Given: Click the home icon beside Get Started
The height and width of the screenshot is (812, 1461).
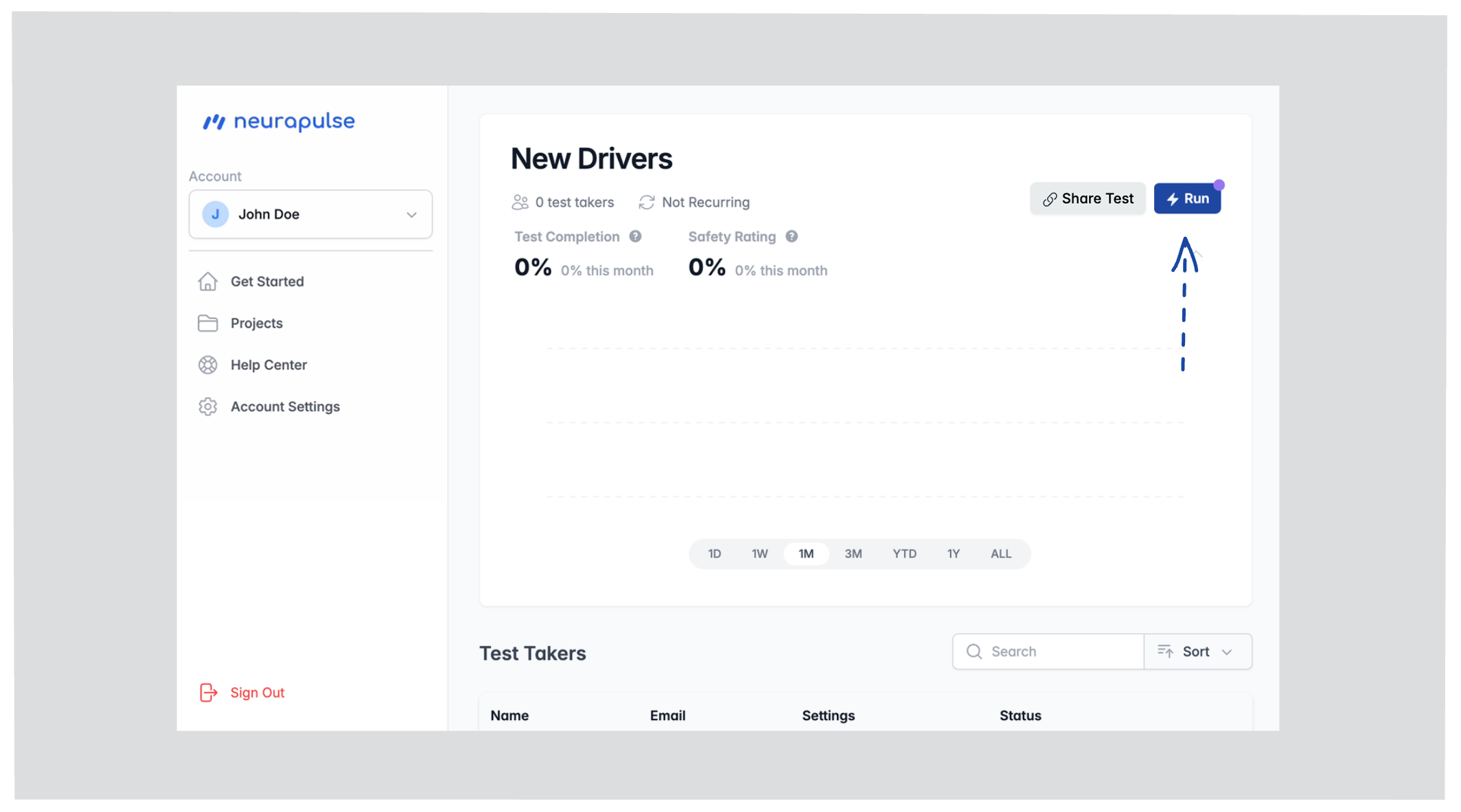Looking at the screenshot, I should click(x=208, y=281).
